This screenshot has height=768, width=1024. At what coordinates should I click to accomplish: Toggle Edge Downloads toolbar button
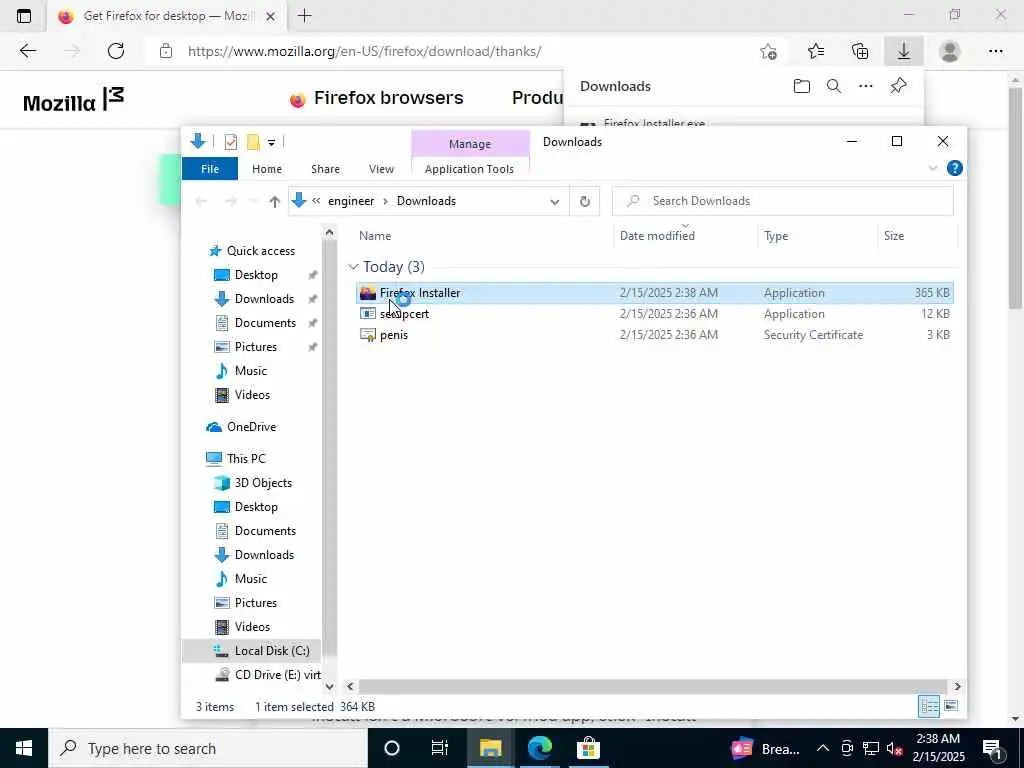(x=904, y=51)
